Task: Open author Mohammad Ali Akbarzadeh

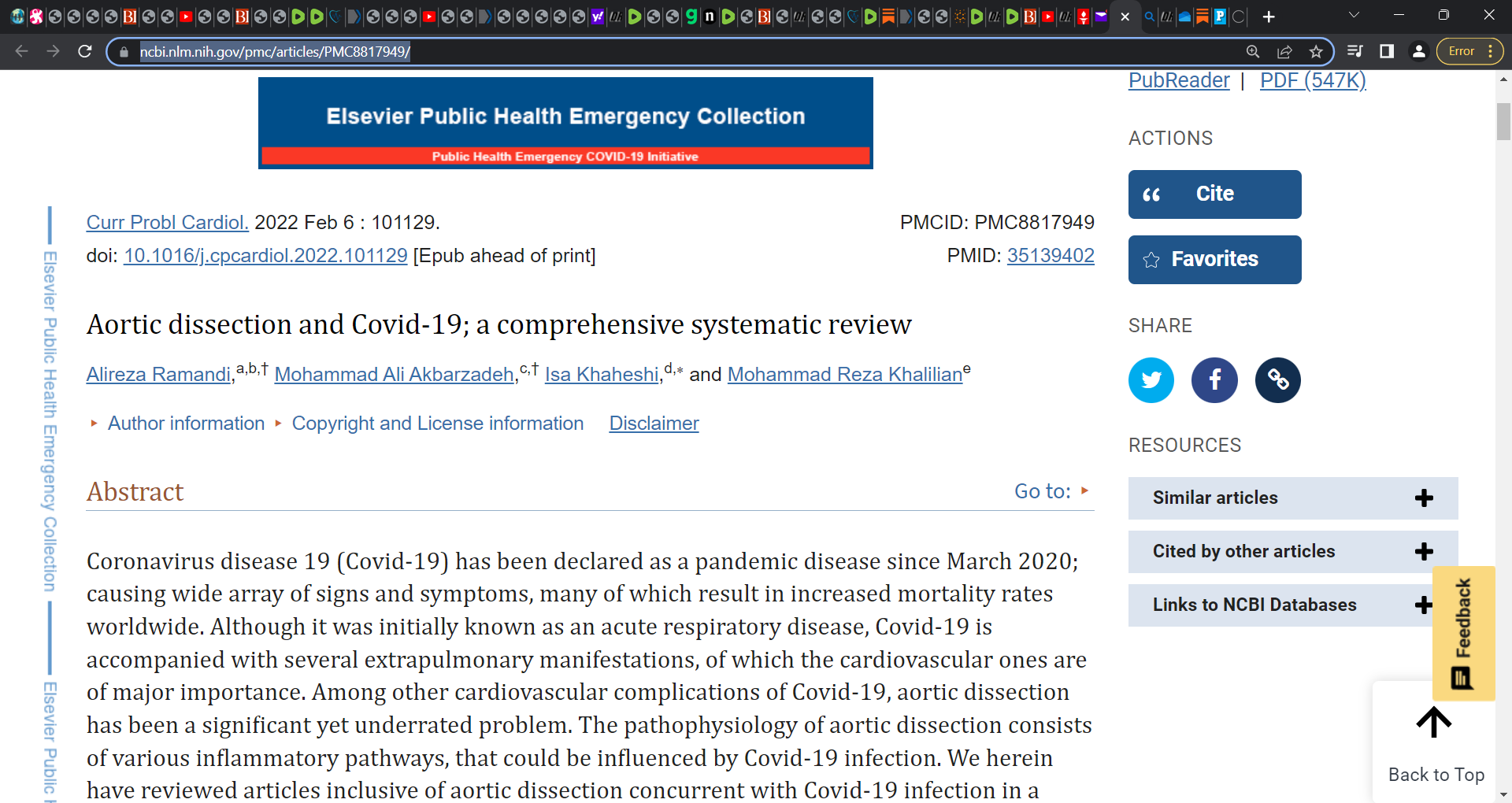Action: 394,375
